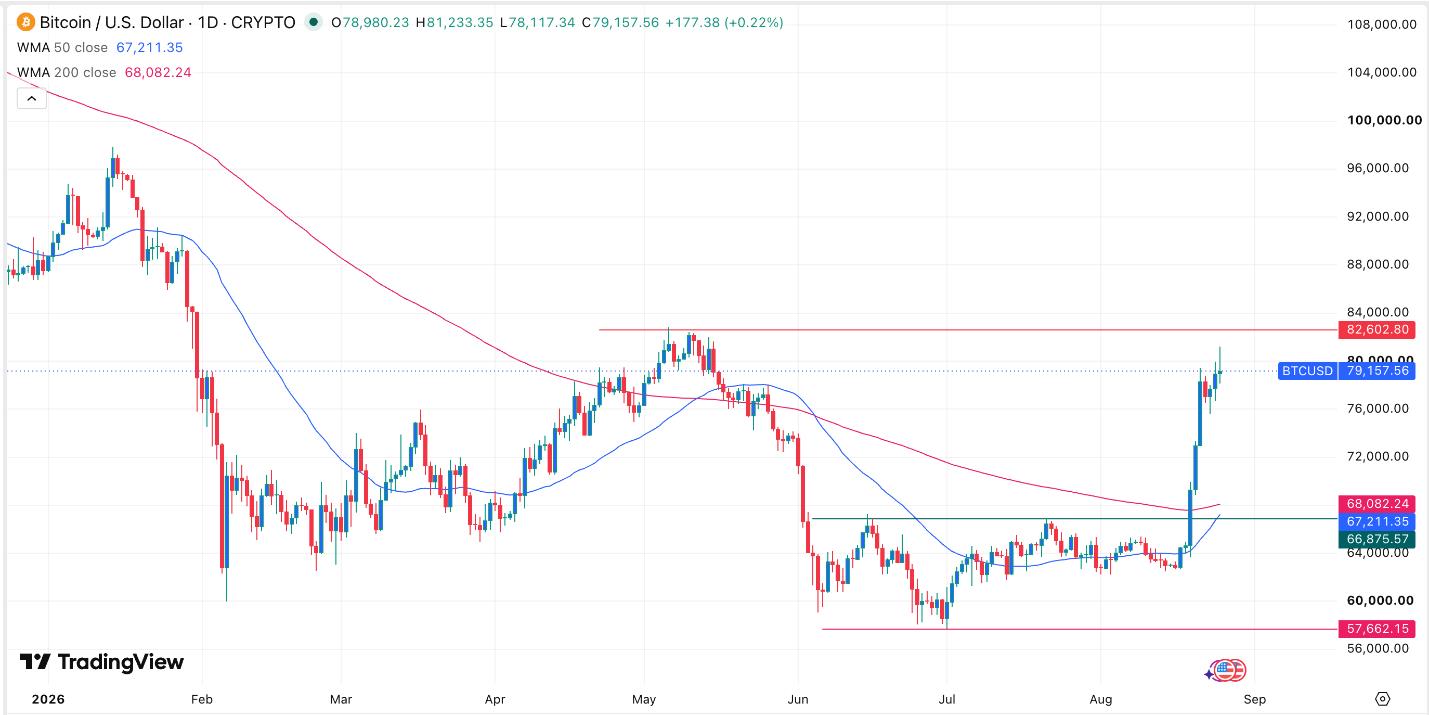
Task: Collapse the indicator legend chevron
Action: tap(31, 98)
